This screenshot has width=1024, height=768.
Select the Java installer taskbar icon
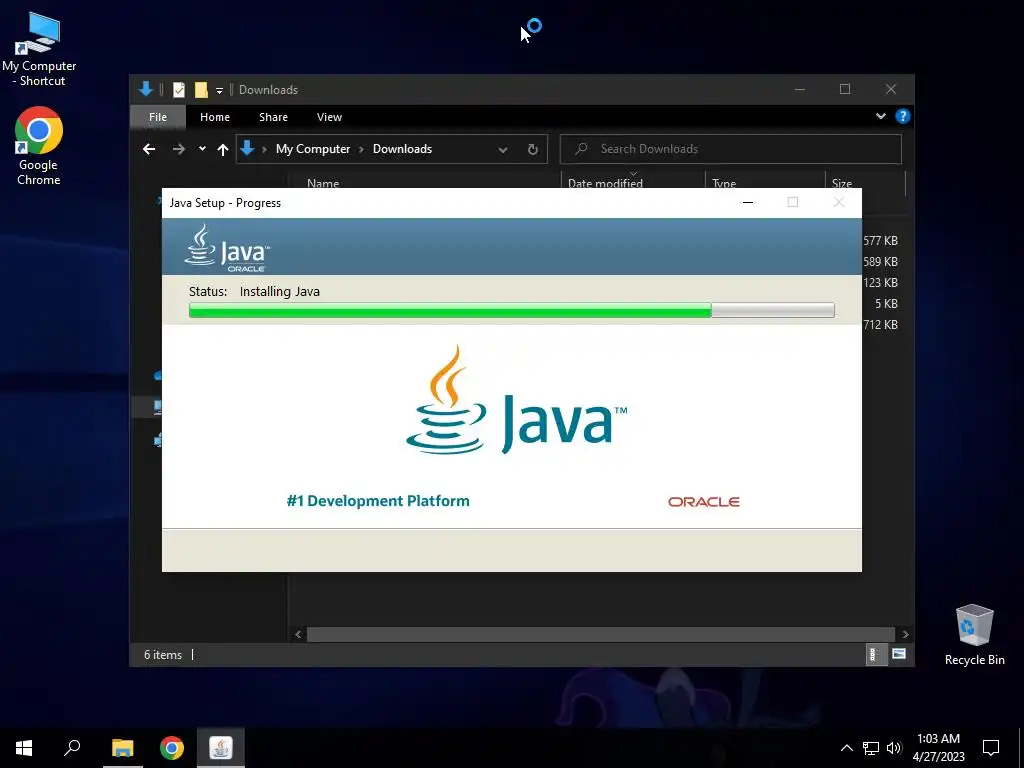tap(221, 748)
